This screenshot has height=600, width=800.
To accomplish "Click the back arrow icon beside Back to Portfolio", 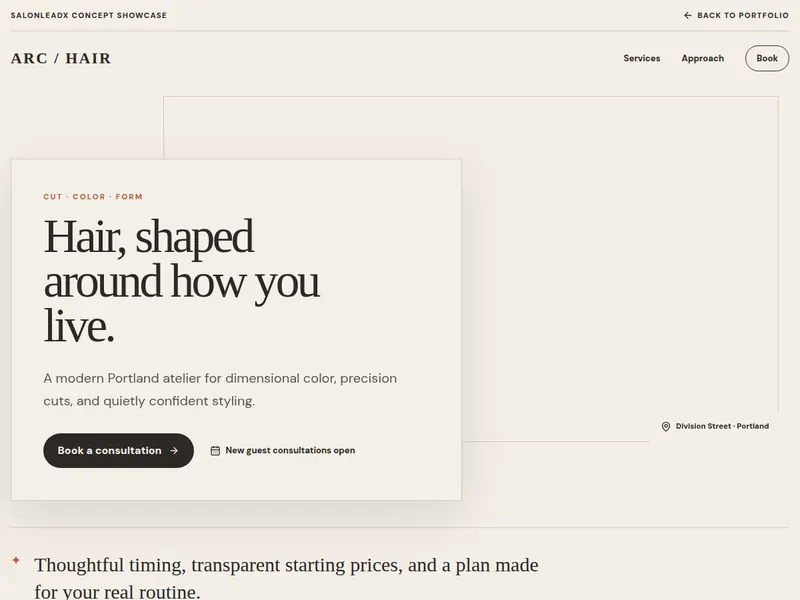I will [688, 15].
